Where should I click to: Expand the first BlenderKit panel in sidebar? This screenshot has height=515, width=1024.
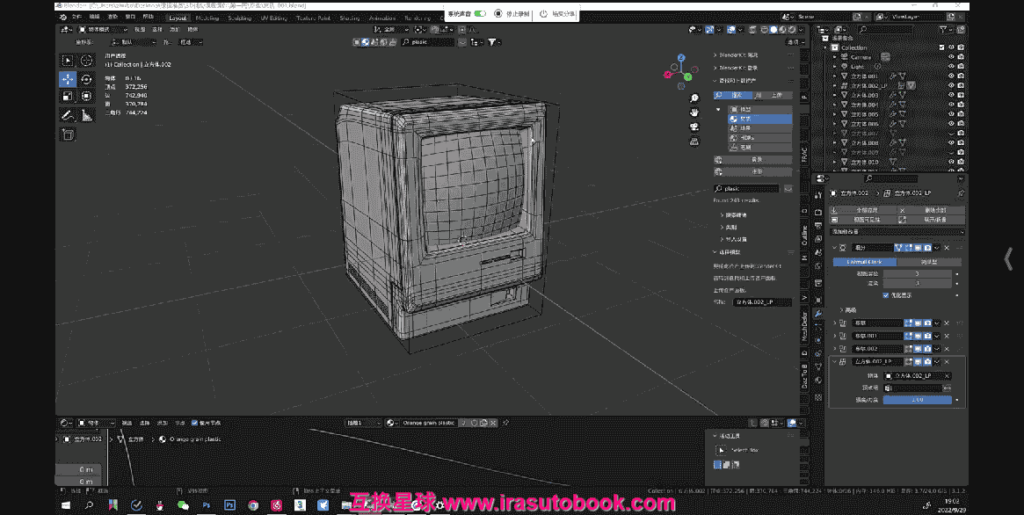click(715, 55)
